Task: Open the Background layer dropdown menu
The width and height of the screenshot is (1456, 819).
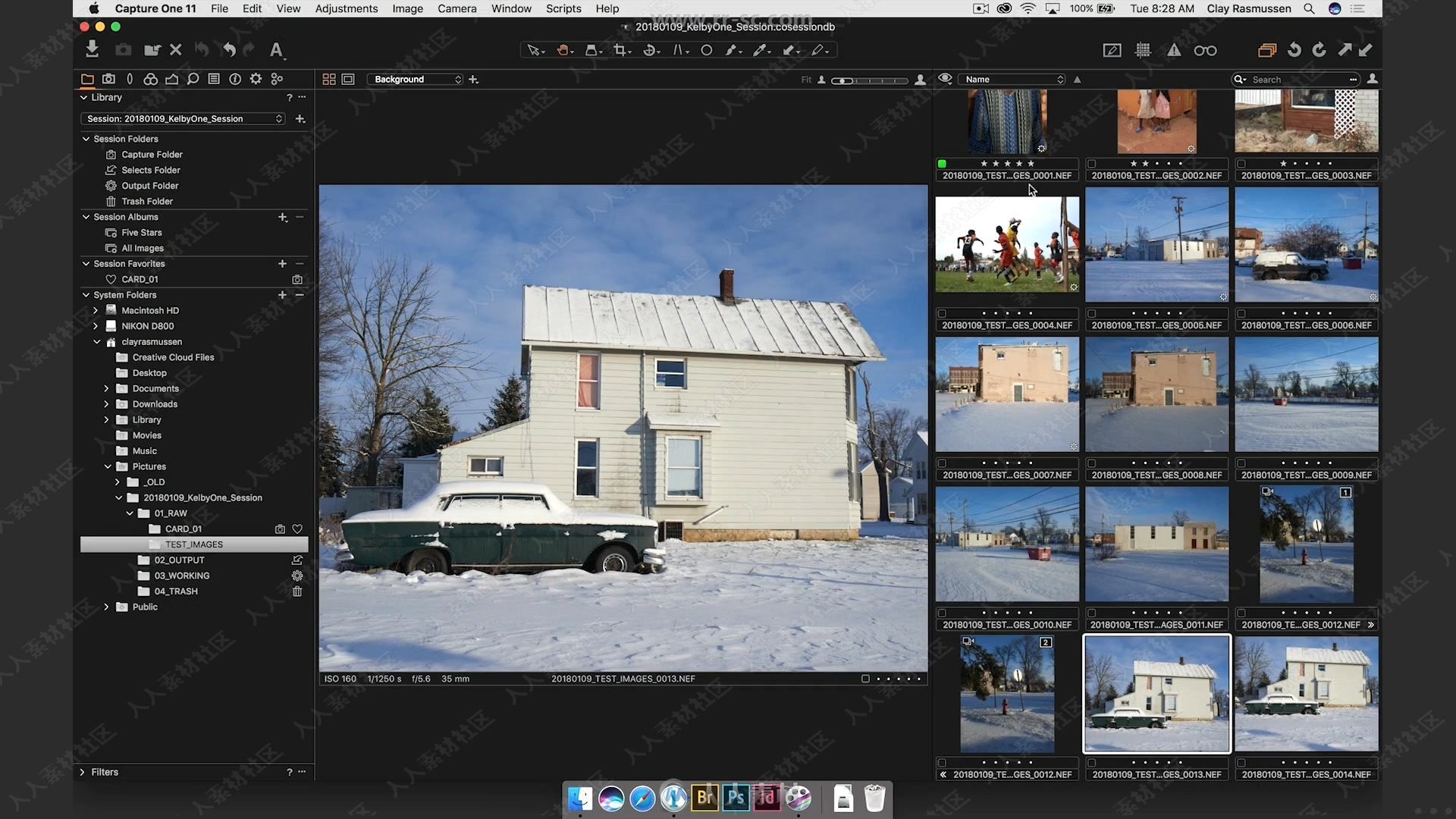Action: coord(416,79)
